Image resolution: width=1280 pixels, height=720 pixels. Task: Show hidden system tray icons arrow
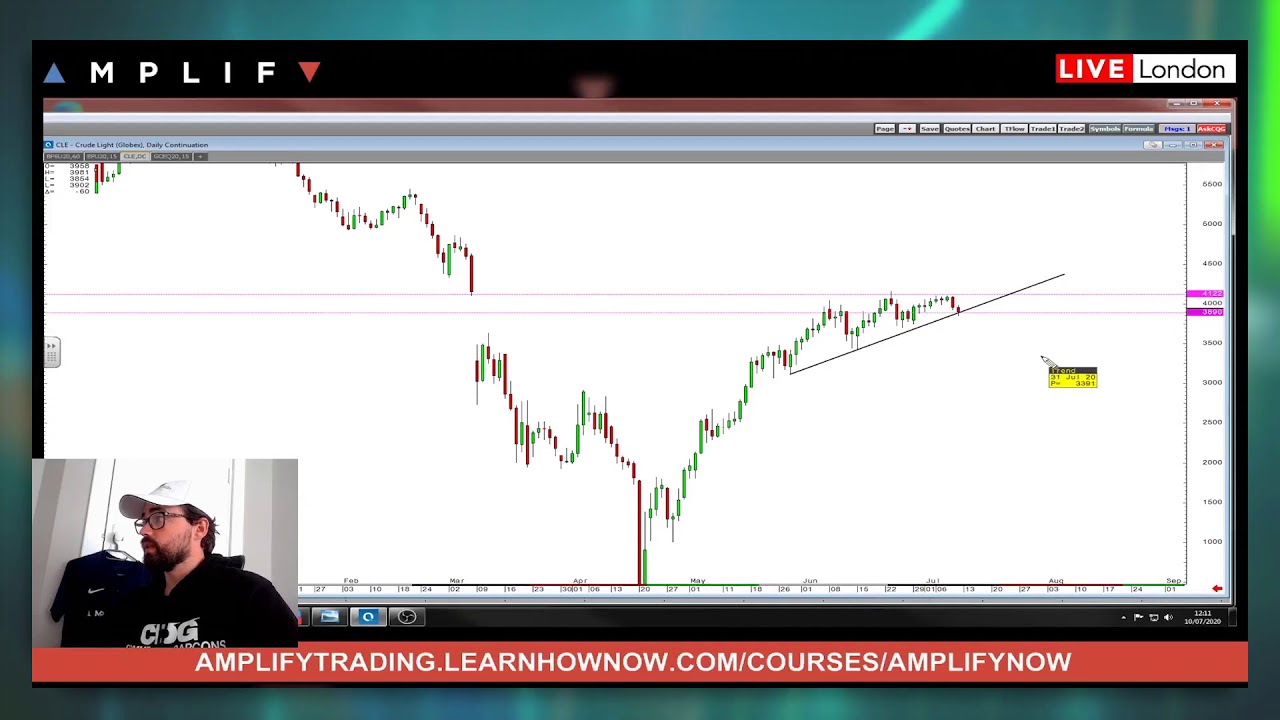tap(1124, 618)
